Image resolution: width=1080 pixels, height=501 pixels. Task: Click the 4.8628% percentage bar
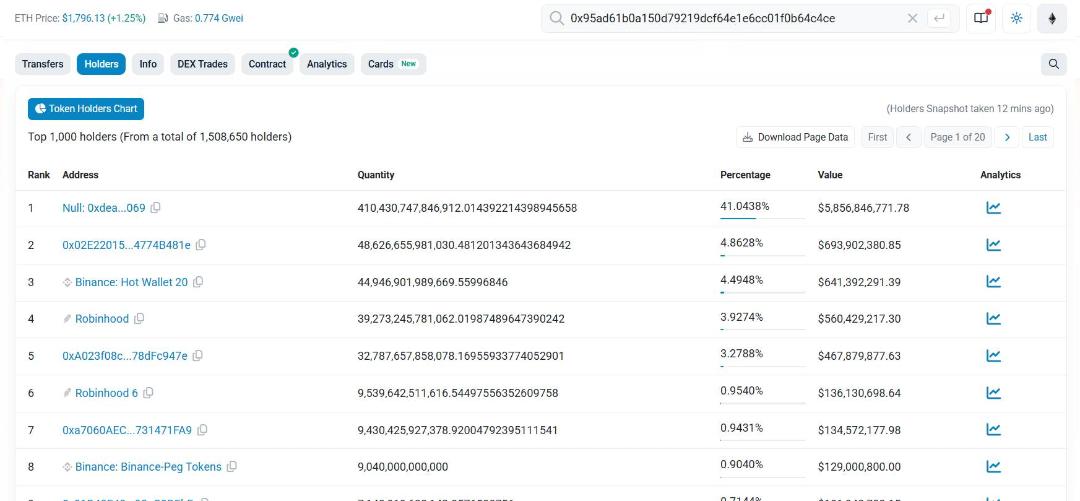(762, 256)
